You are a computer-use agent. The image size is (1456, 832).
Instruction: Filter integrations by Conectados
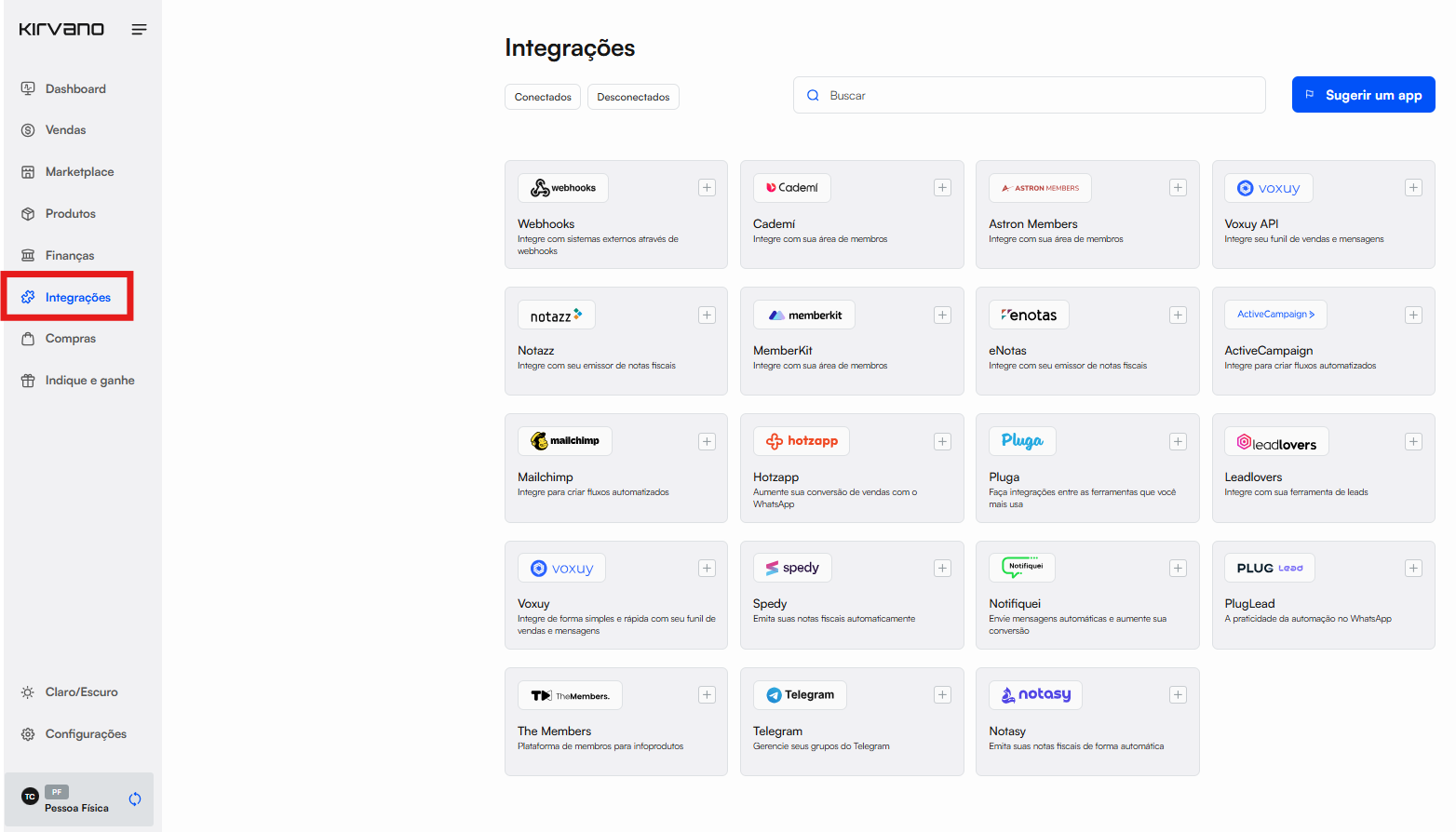click(543, 97)
